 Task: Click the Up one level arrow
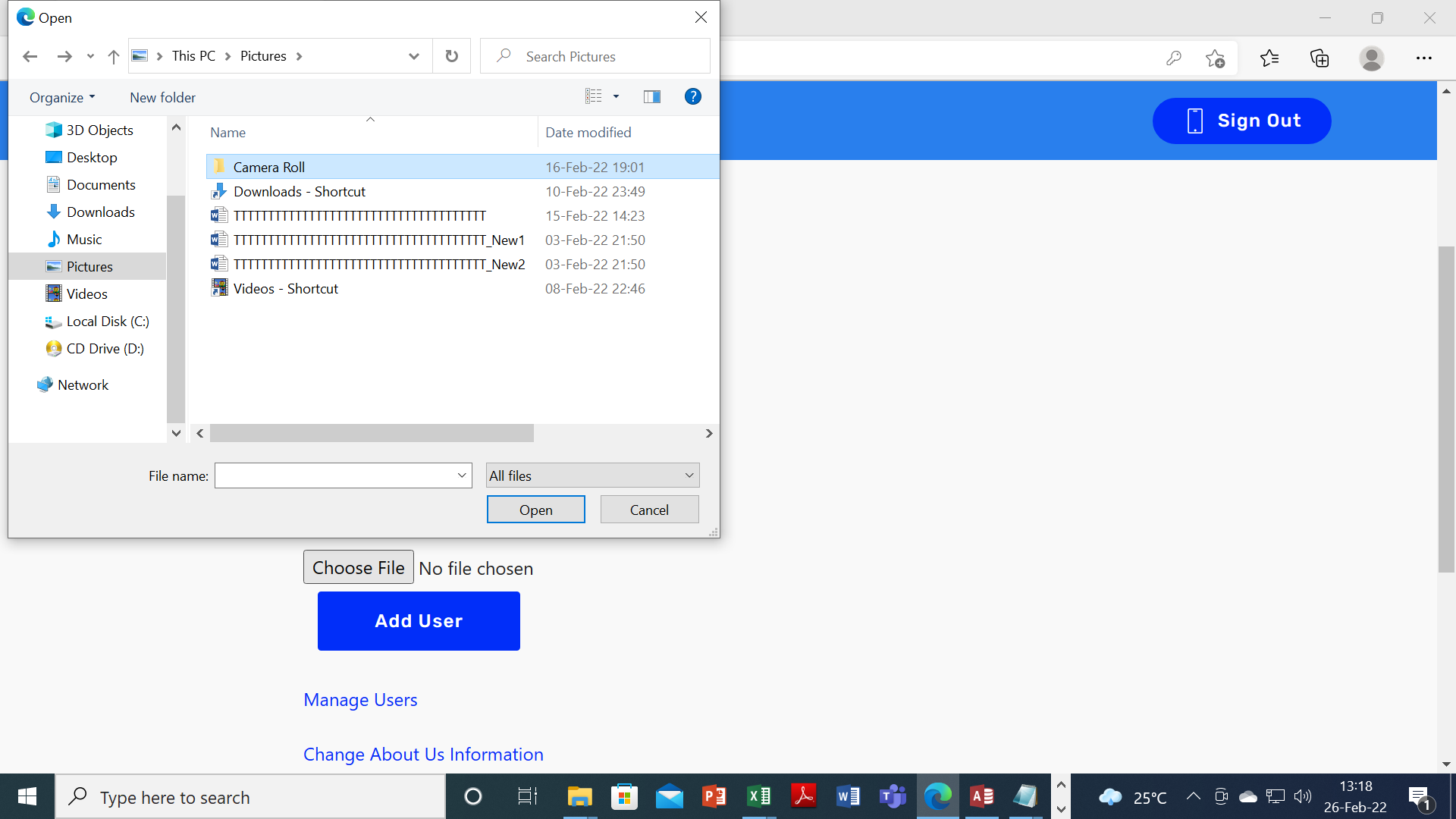[114, 56]
